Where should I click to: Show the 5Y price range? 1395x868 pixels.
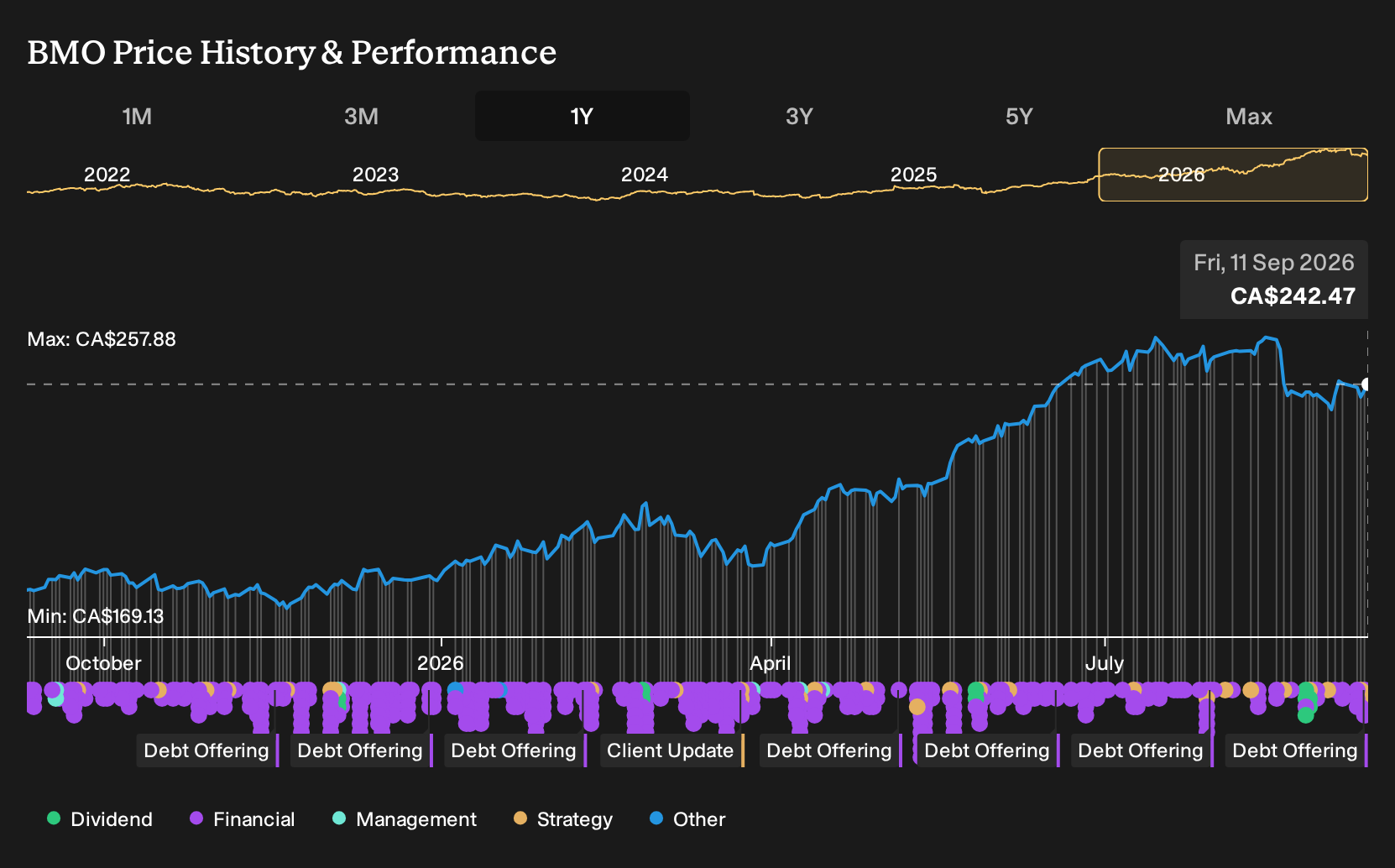click(x=1019, y=116)
